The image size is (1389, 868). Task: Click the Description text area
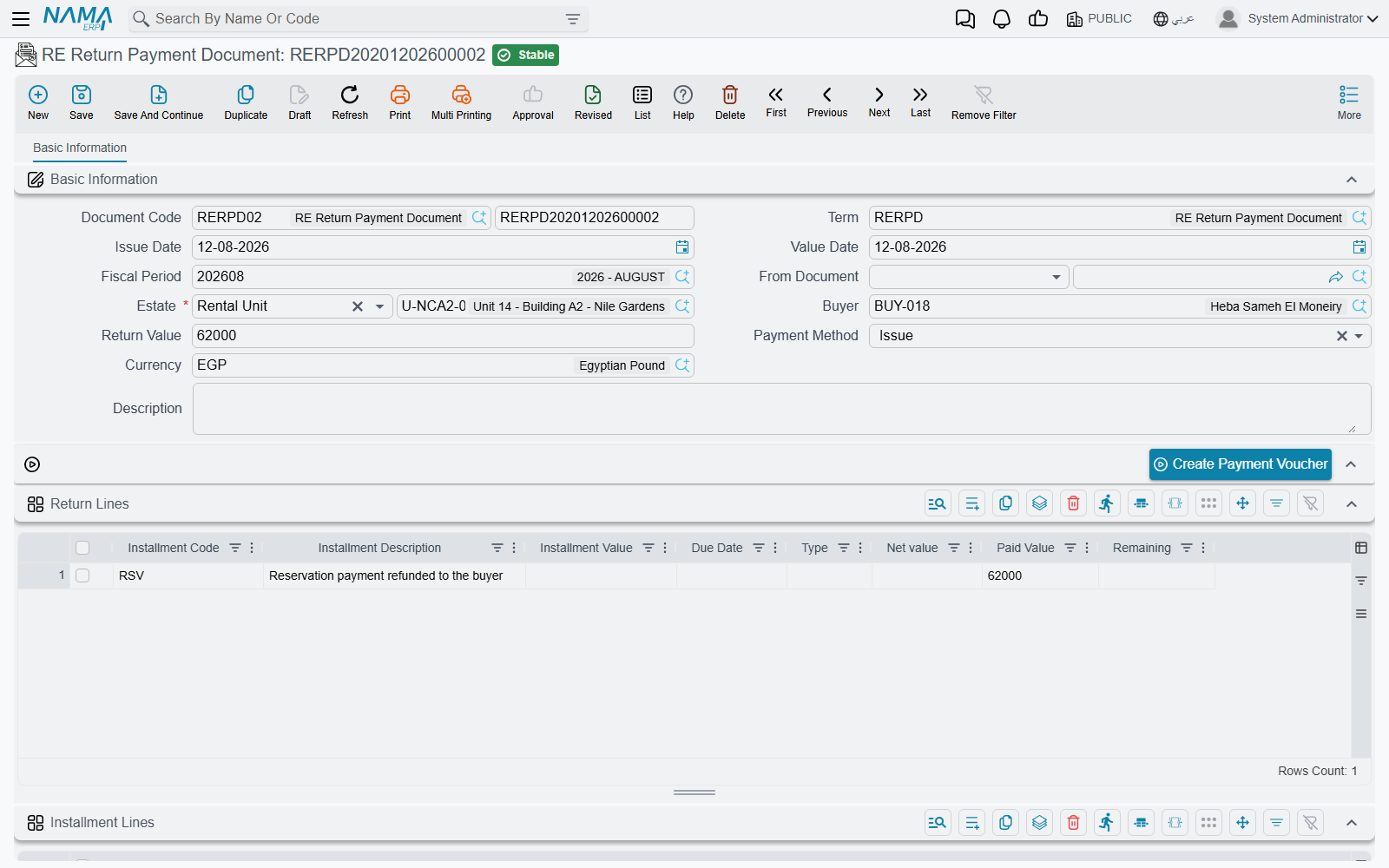(781, 409)
